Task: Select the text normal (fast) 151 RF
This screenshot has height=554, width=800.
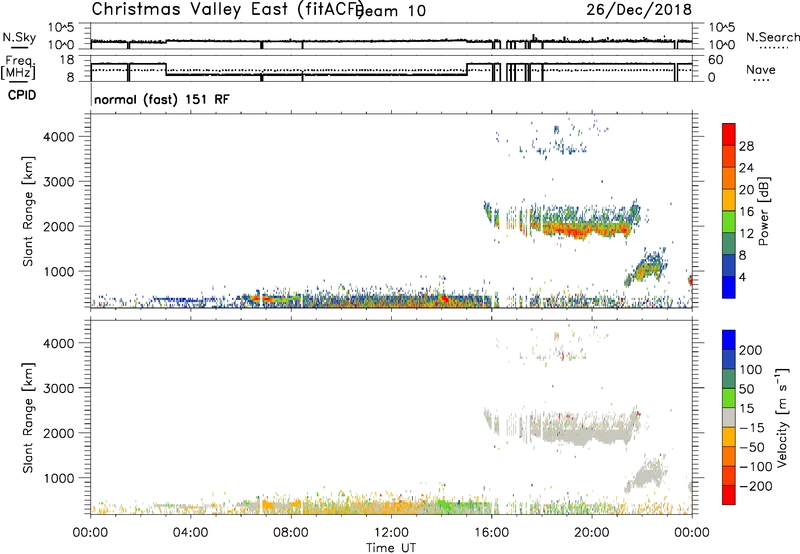Action: pyautogui.click(x=162, y=99)
